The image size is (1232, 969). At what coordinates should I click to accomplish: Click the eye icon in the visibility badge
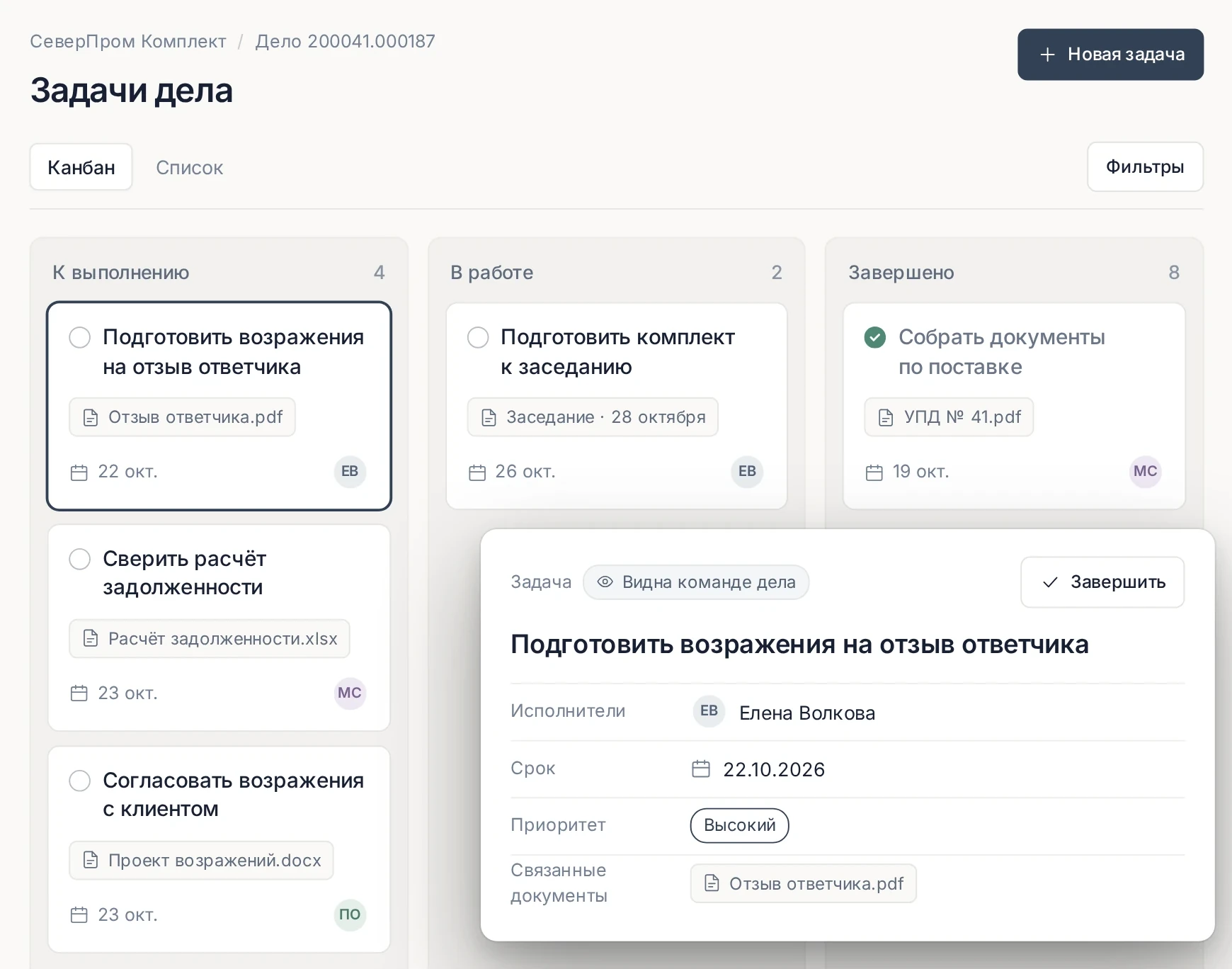point(605,582)
